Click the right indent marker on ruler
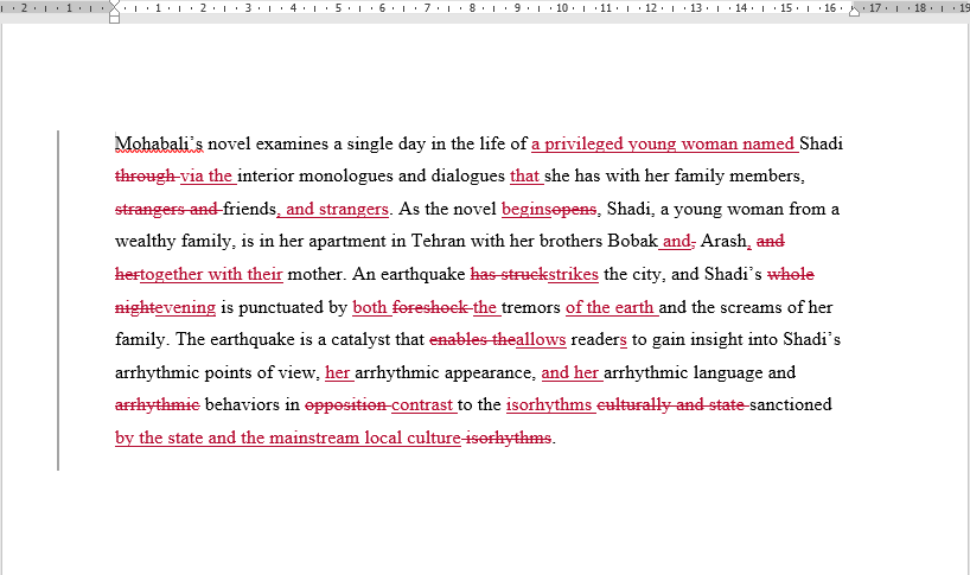The height and width of the screenshot is (575, 970). click(854, 12)
